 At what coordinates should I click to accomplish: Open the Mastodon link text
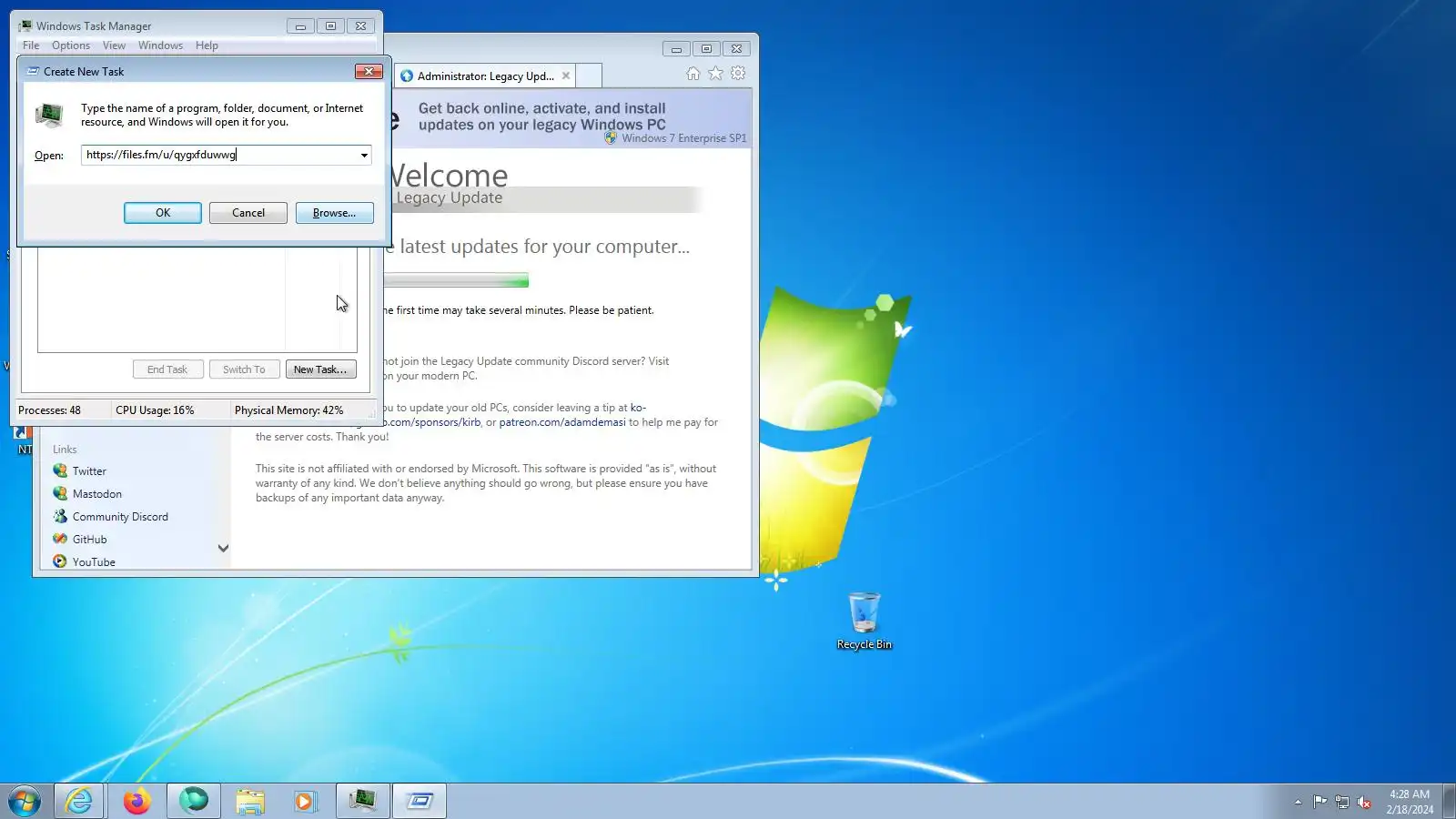pyautogui.click(x=97, y=494)
